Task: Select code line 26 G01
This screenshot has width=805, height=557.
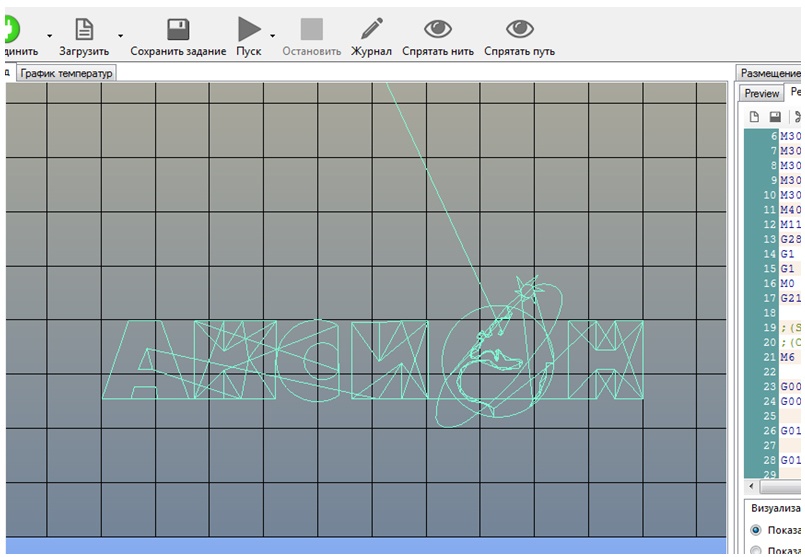Action: click(791, 431)
